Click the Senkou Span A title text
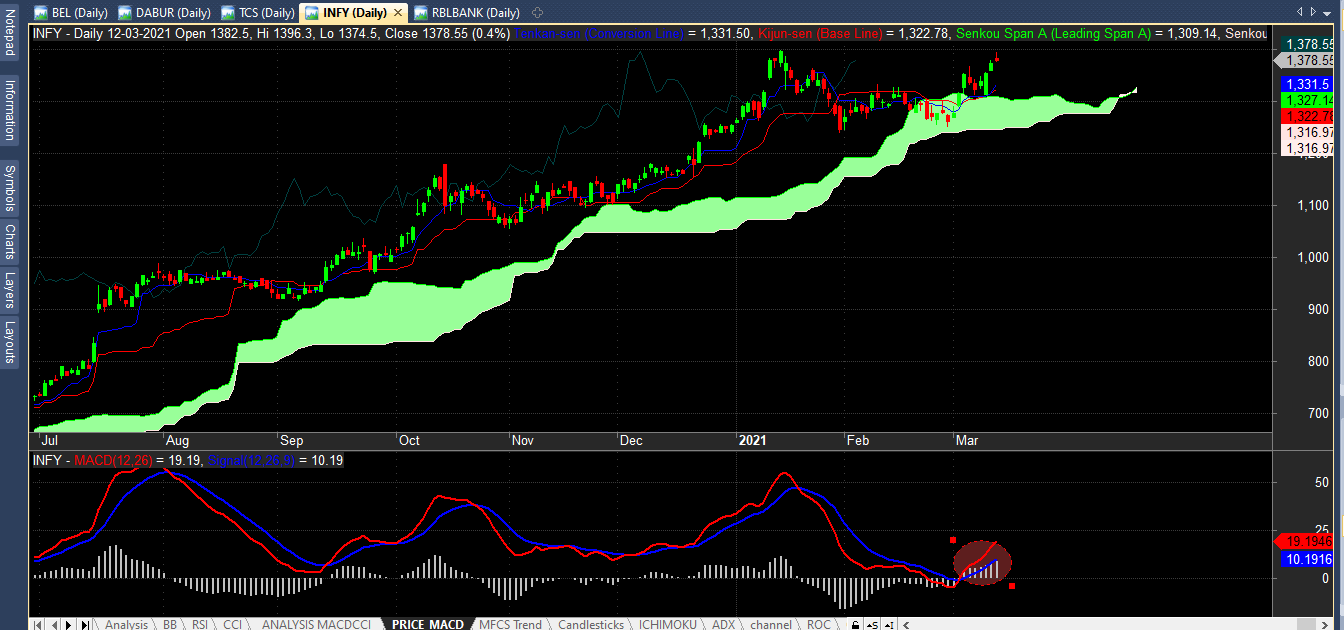 [x=1054, y=34]
